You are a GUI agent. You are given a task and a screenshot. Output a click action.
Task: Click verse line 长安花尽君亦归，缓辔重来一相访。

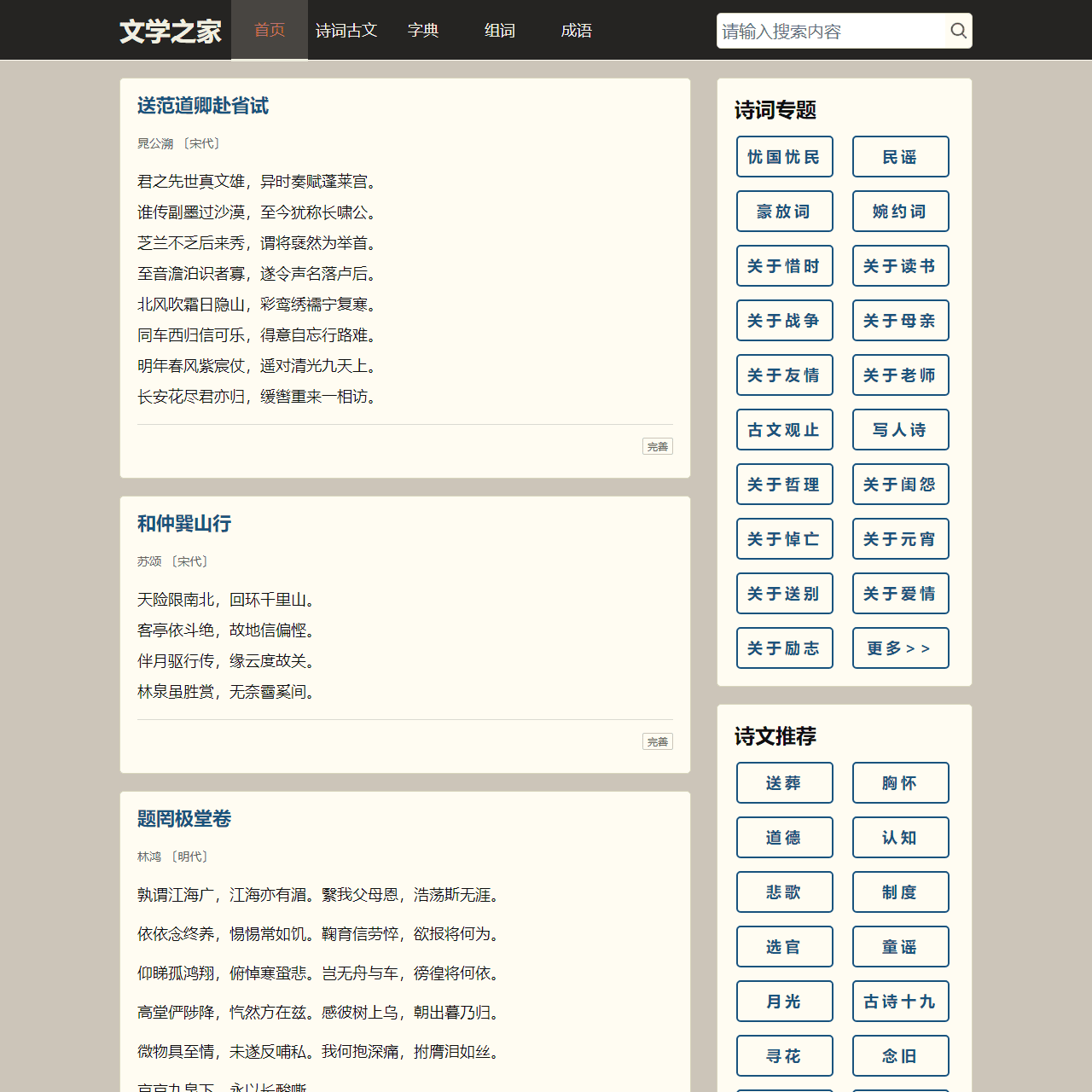[x=257, y=397]
